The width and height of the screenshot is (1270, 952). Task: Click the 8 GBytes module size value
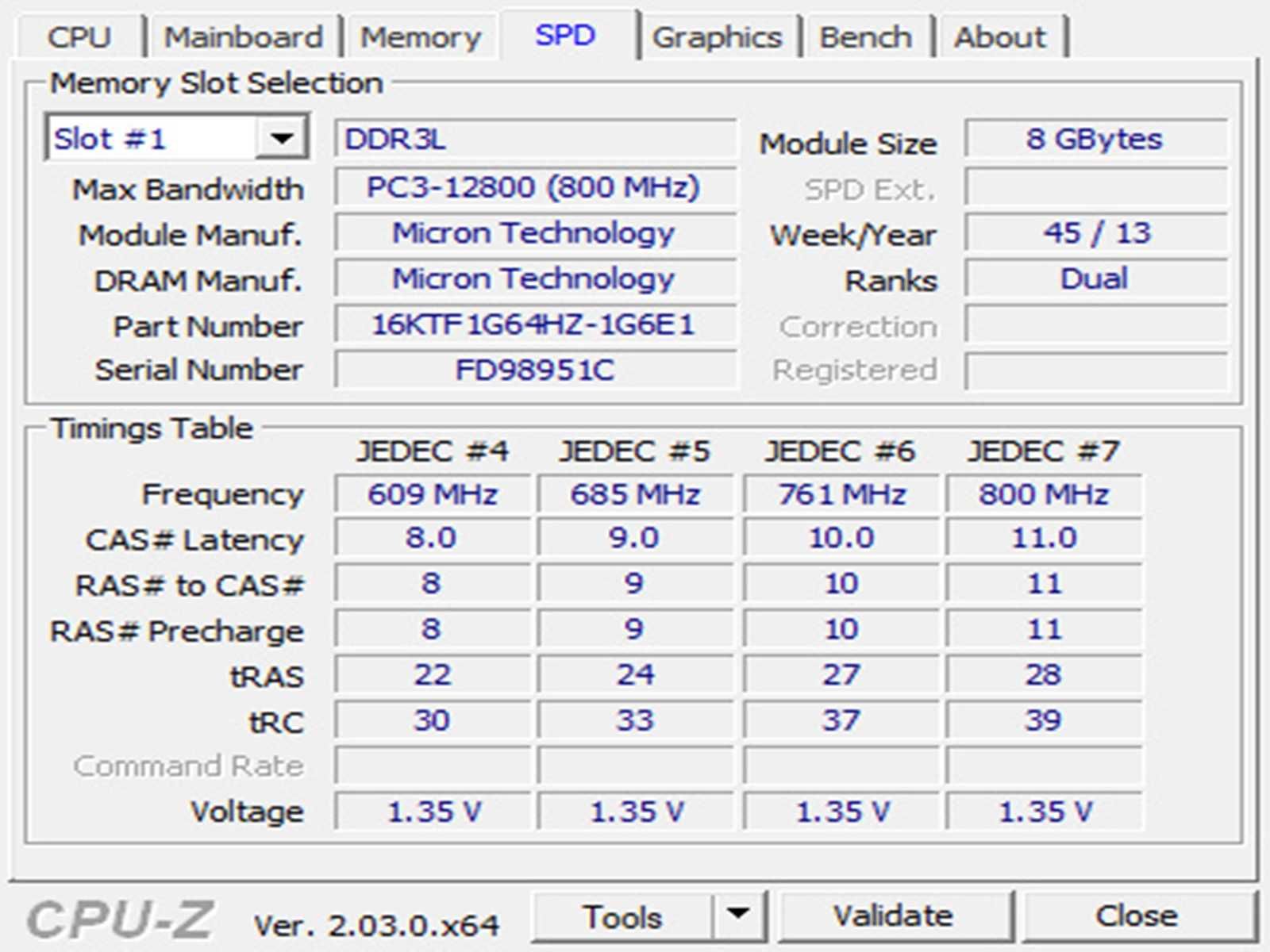[1096, 140]
